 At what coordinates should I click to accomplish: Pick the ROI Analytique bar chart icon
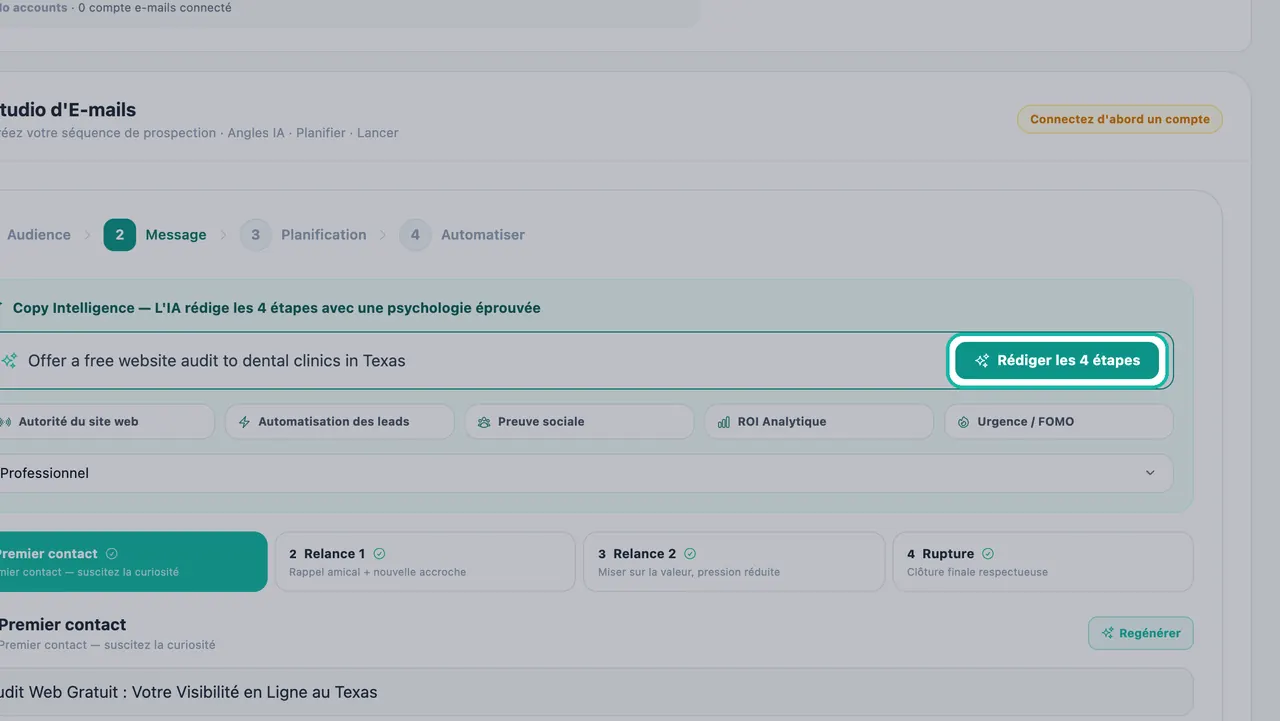(724, 422)
